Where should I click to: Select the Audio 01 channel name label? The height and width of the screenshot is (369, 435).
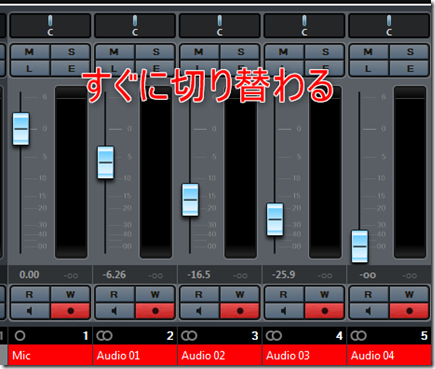[x=135, y=355]
